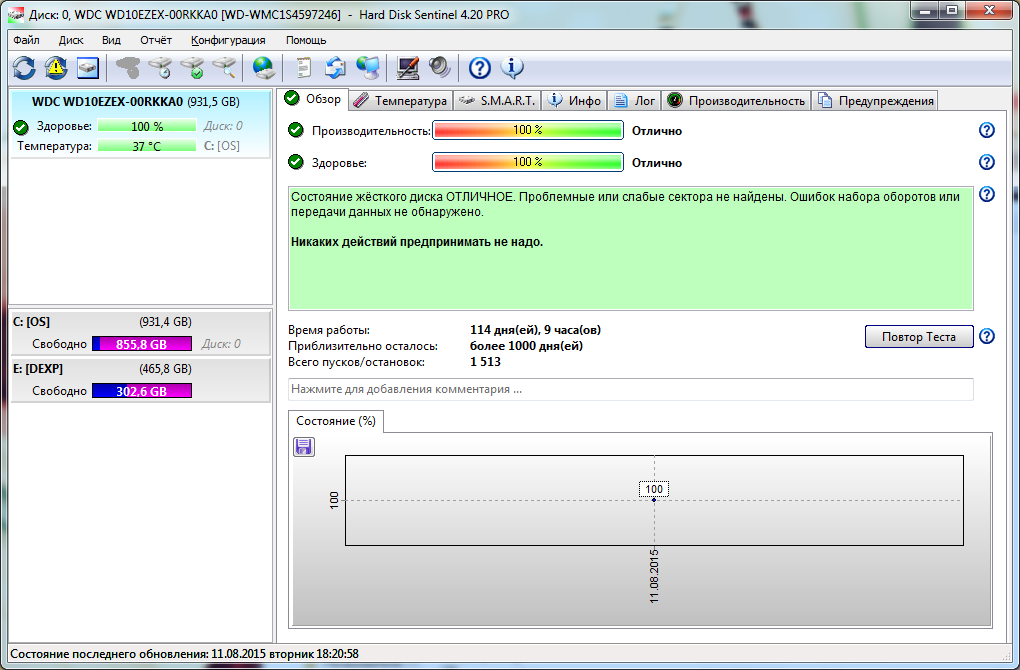Click the sidebar Температура 37 °C bar
The image size is (1020, 670).
pyautogui.click(x=147, y=146)
